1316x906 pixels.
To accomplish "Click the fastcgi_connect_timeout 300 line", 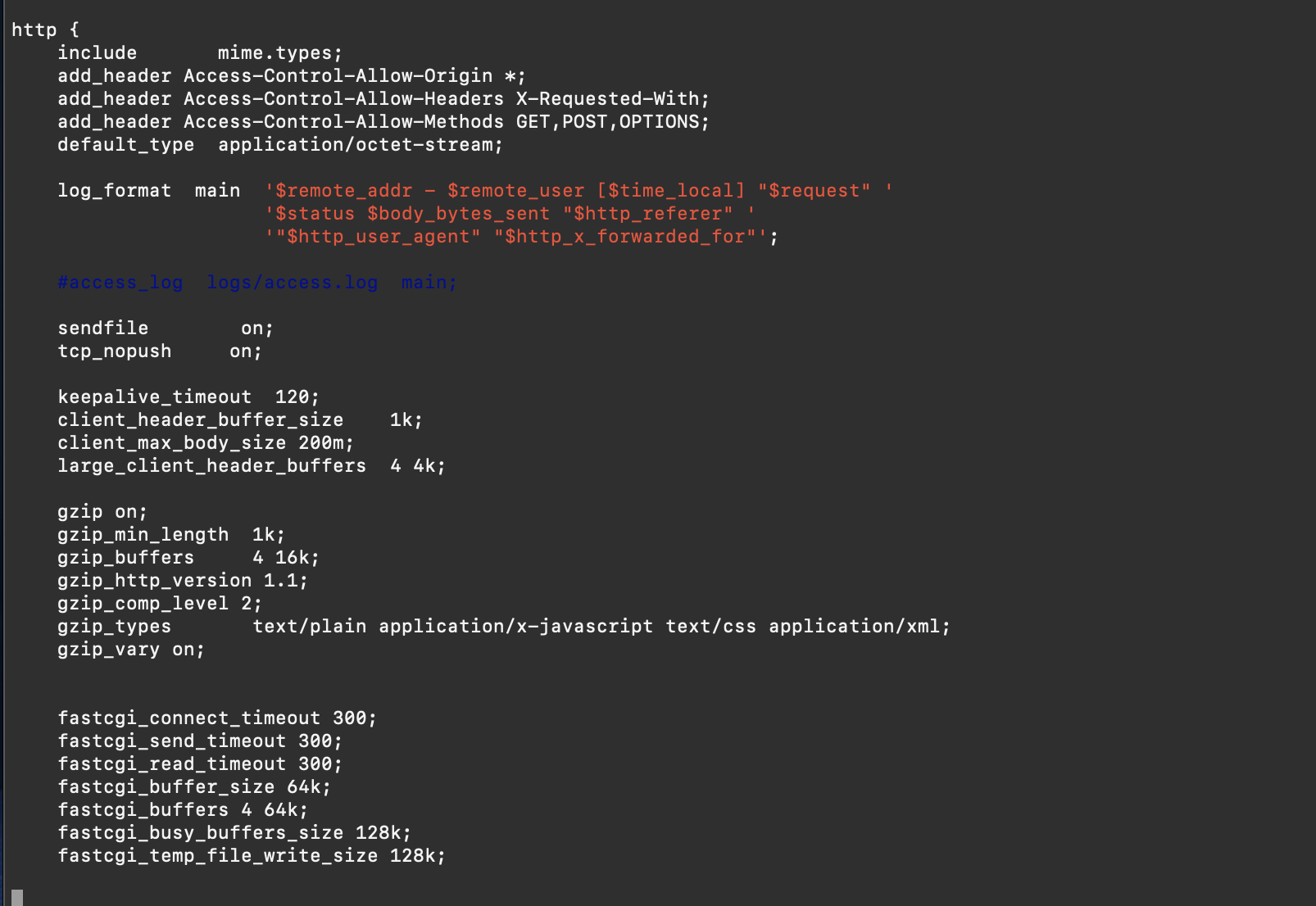I will pyautogui.click(x=217, y=718).
